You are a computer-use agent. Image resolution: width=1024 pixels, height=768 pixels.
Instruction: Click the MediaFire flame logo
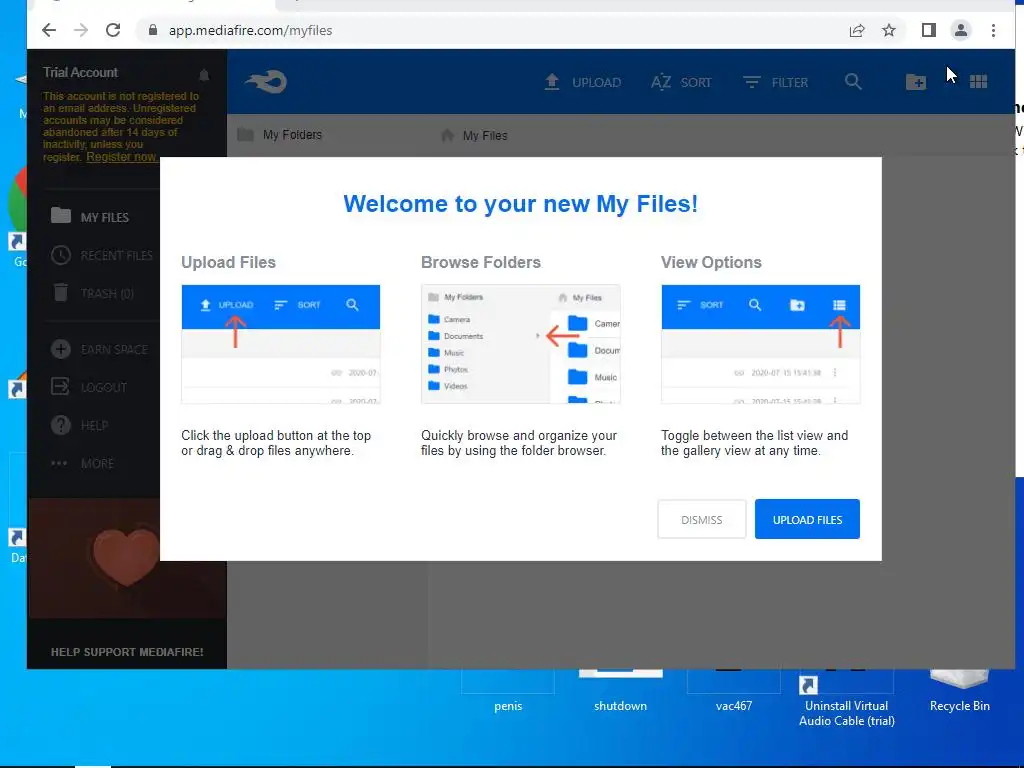pos(266,82)
